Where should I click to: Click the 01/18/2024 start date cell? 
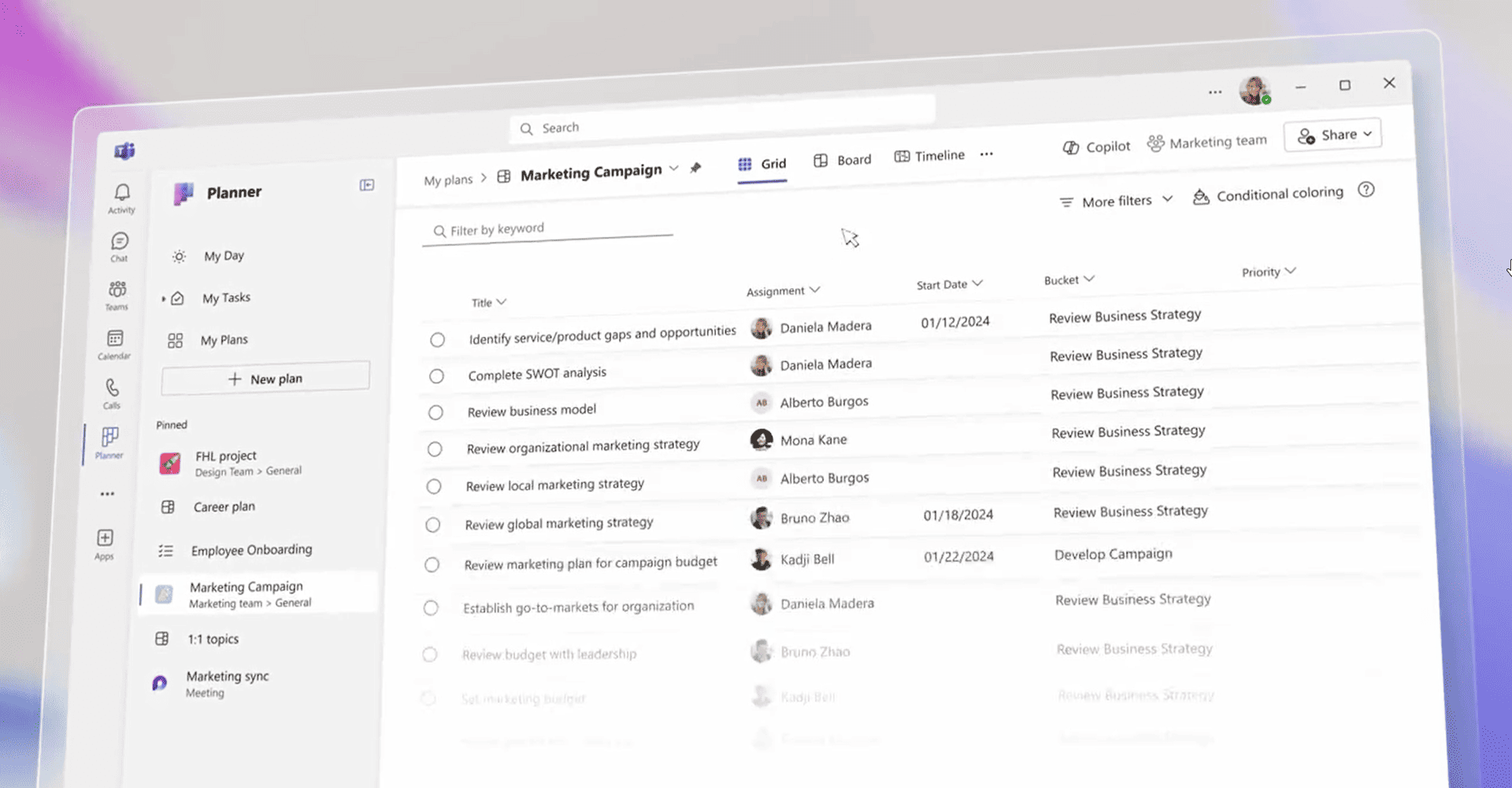tap(958, 515)
